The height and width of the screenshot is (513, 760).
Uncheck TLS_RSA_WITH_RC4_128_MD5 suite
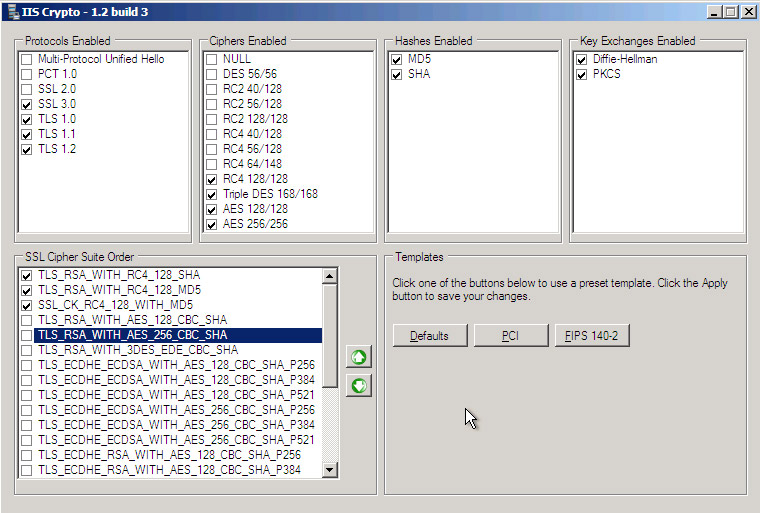(x=27, y=290)
